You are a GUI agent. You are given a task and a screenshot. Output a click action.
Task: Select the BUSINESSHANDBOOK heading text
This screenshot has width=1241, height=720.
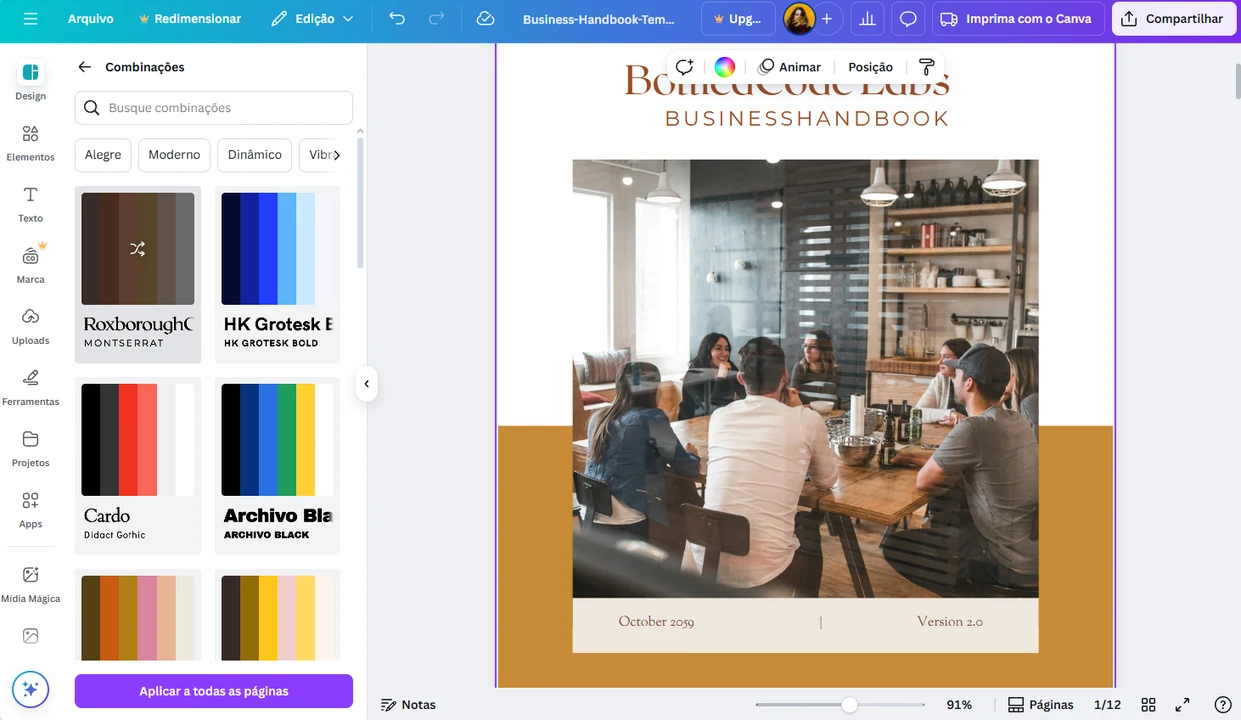point(807,119)
